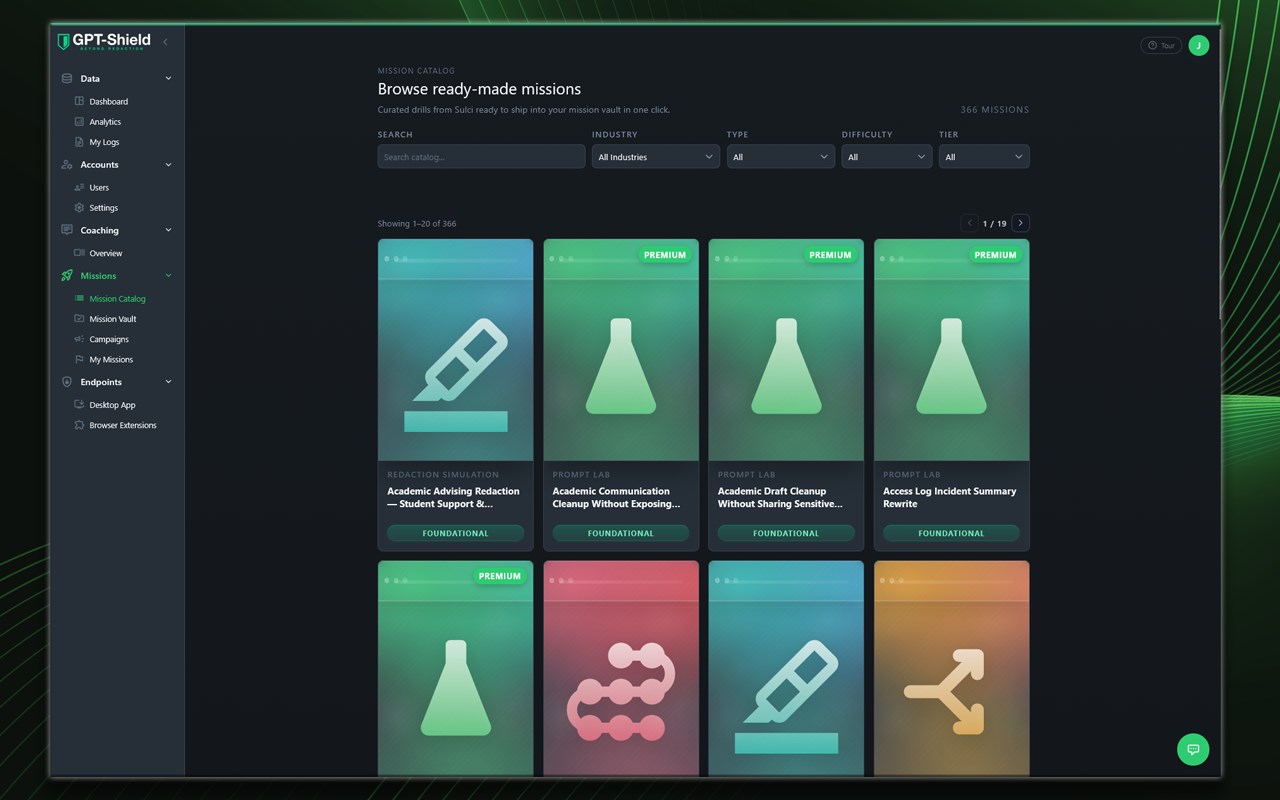Click Foundational badge on Academic Advising Redaction

[x=455, y=533]
